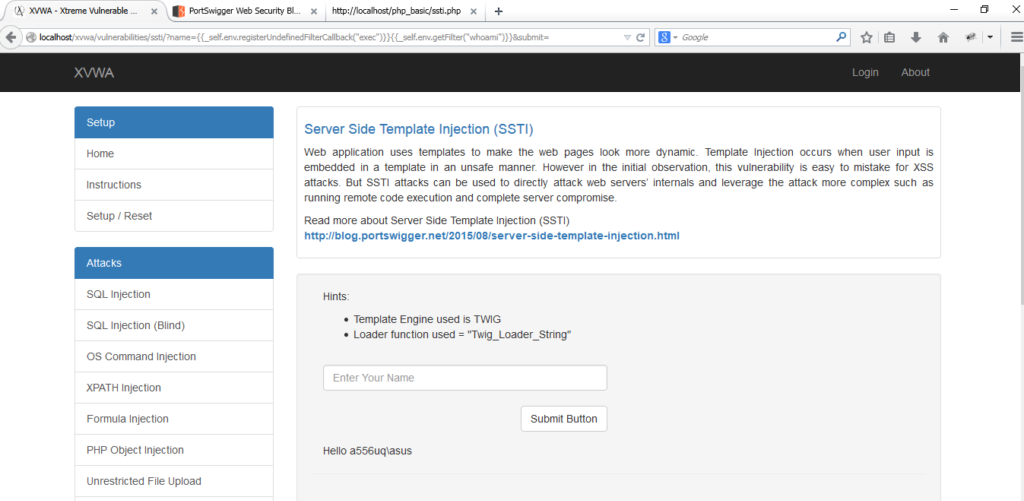This screenshot has width=1024, height=501.
Task: Click the XVWA tab favicon
Action: click(20, 11)
